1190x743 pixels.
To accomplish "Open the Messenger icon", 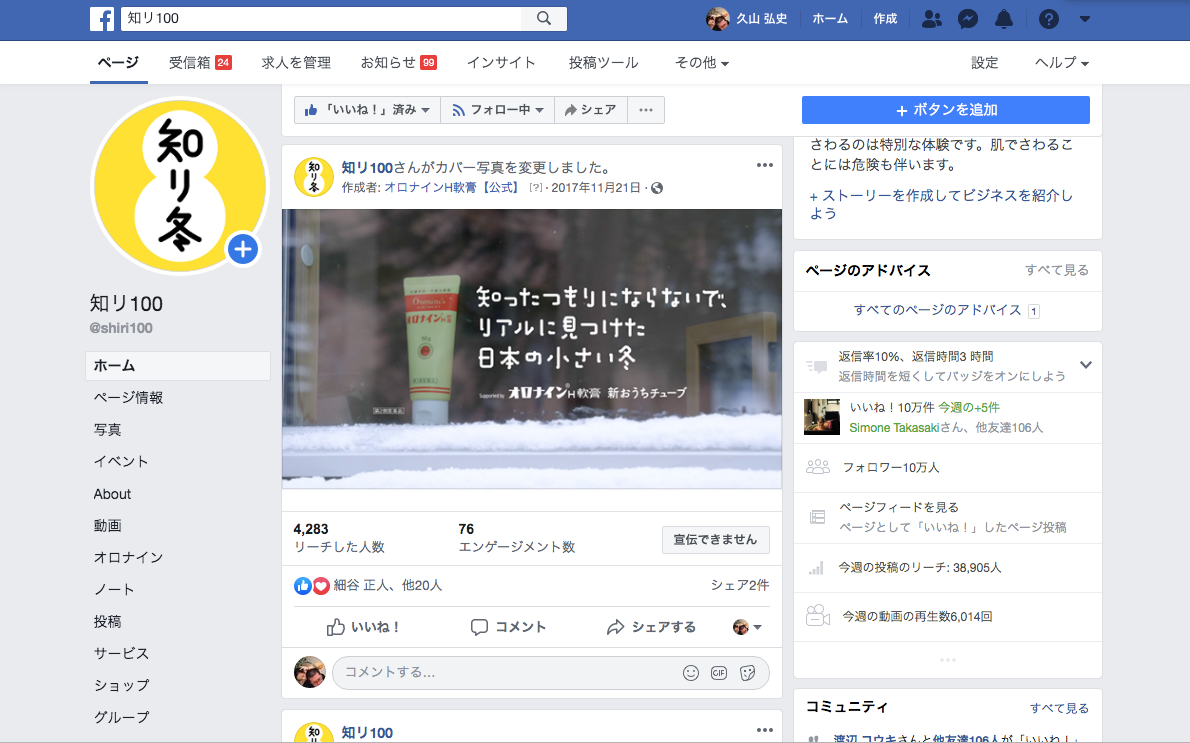I will point(967,19).
